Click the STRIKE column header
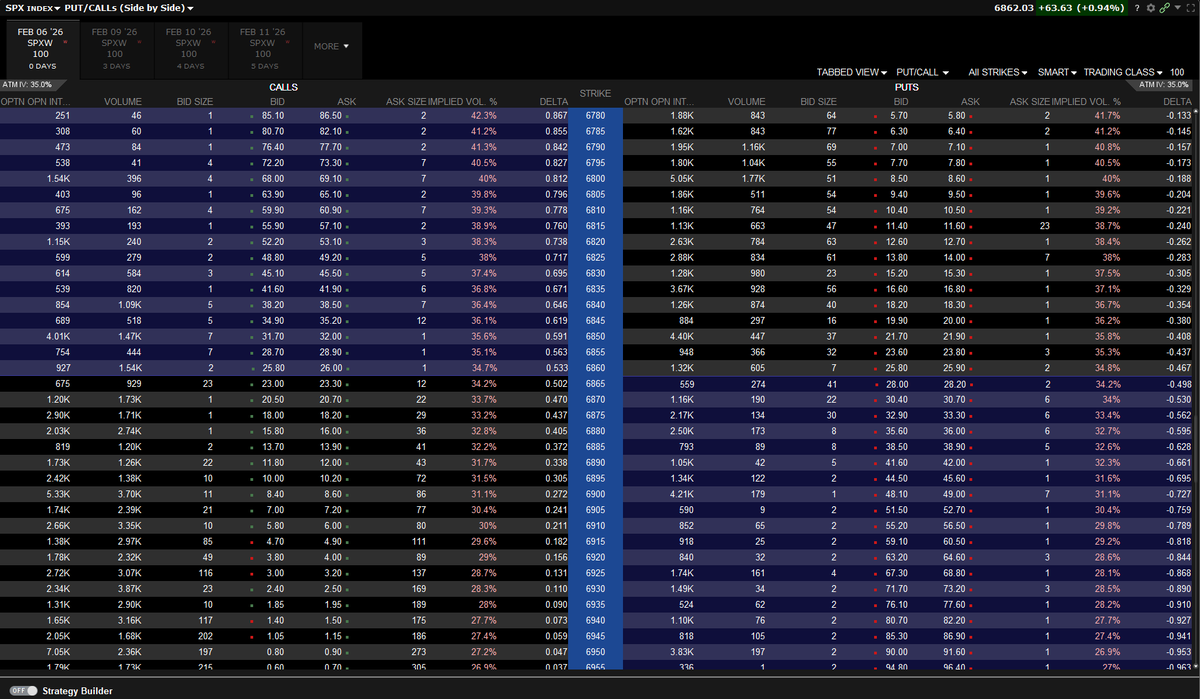The image size is (1200, 699). [x=595, y=94]
